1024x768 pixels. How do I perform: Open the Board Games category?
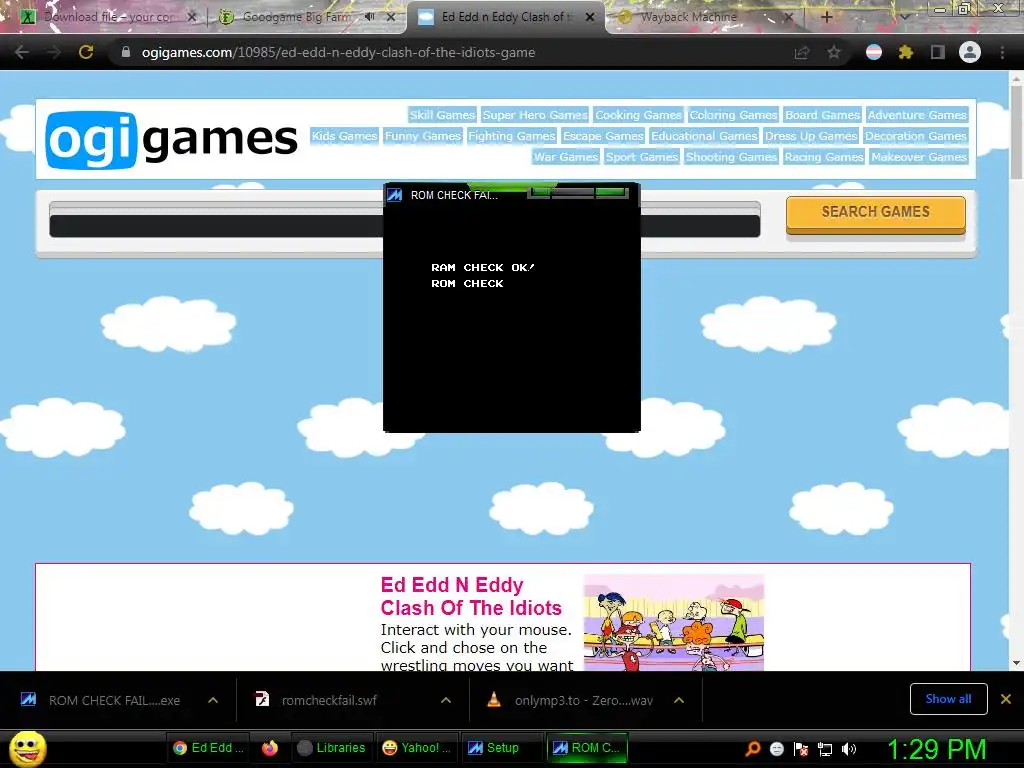(x=822, y=115)
